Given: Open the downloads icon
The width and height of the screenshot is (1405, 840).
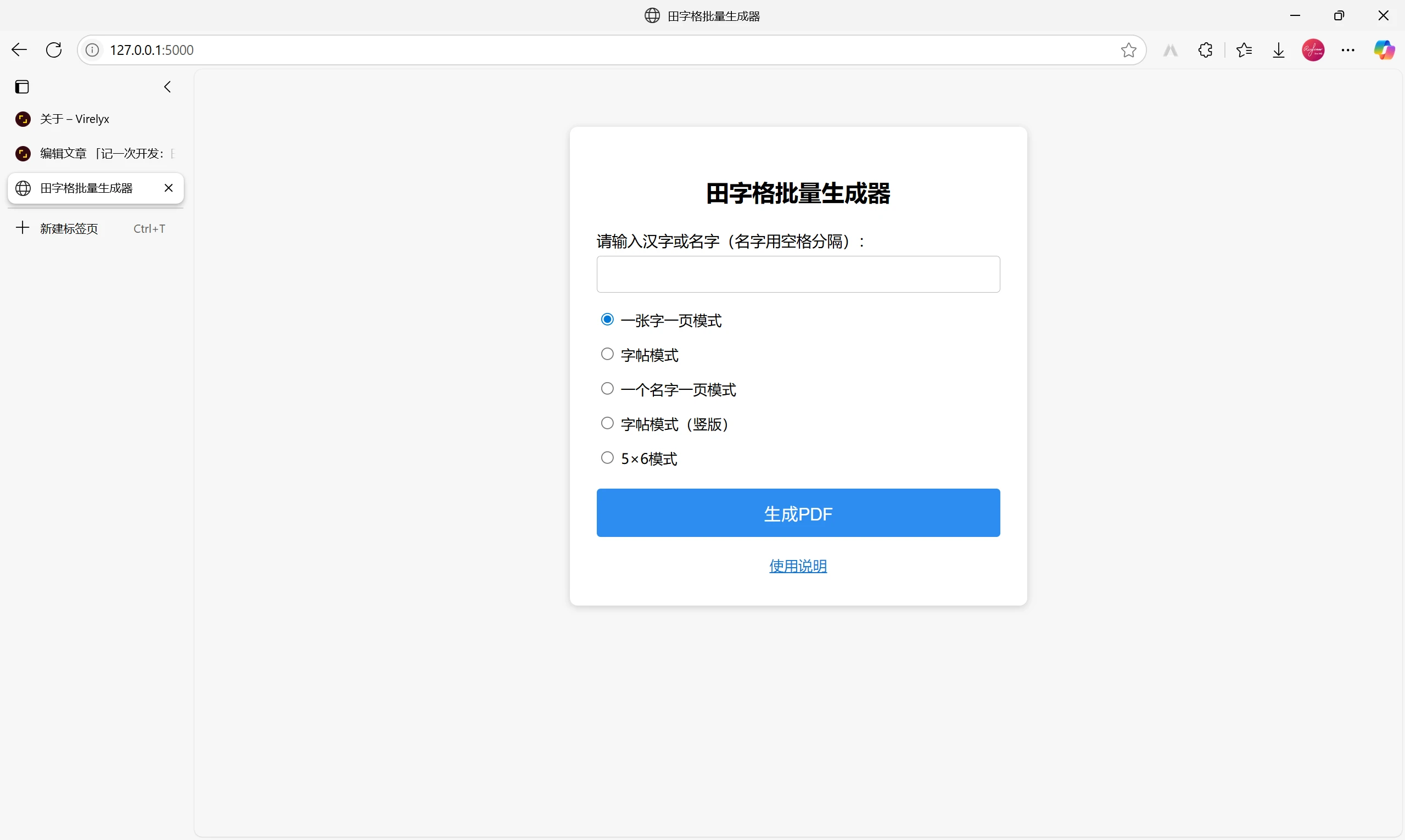Looking at the screenshot, I should point(1279,51).
